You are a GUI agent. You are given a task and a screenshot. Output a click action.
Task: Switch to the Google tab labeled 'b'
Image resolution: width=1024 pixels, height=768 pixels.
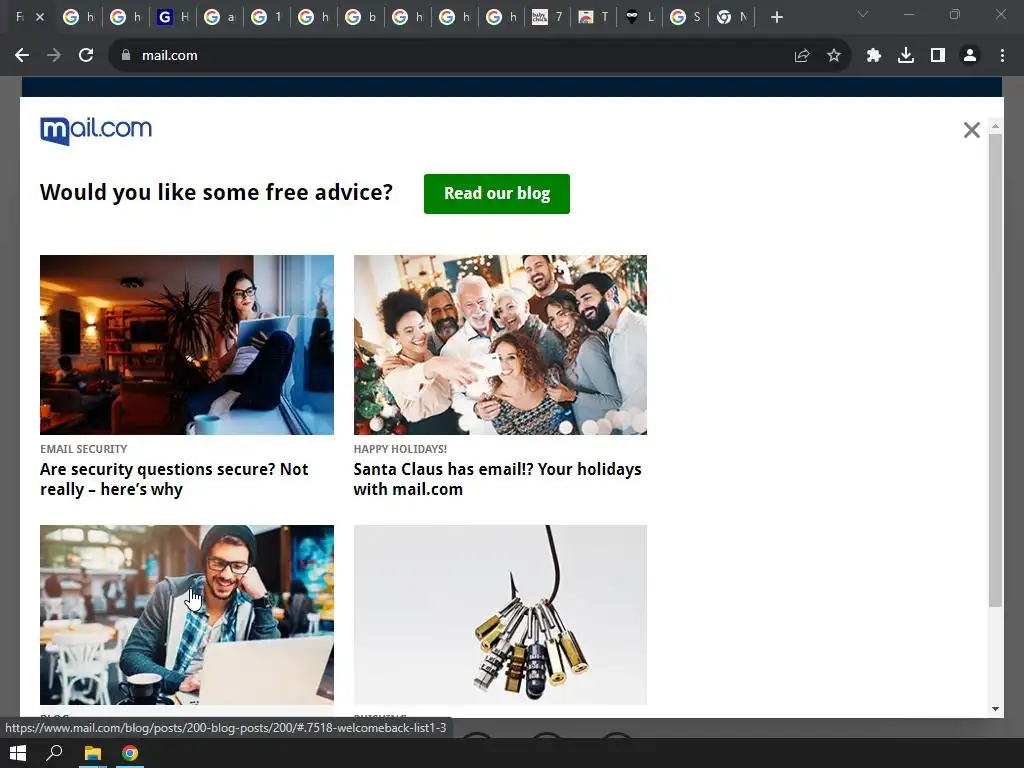pos(361,17)
